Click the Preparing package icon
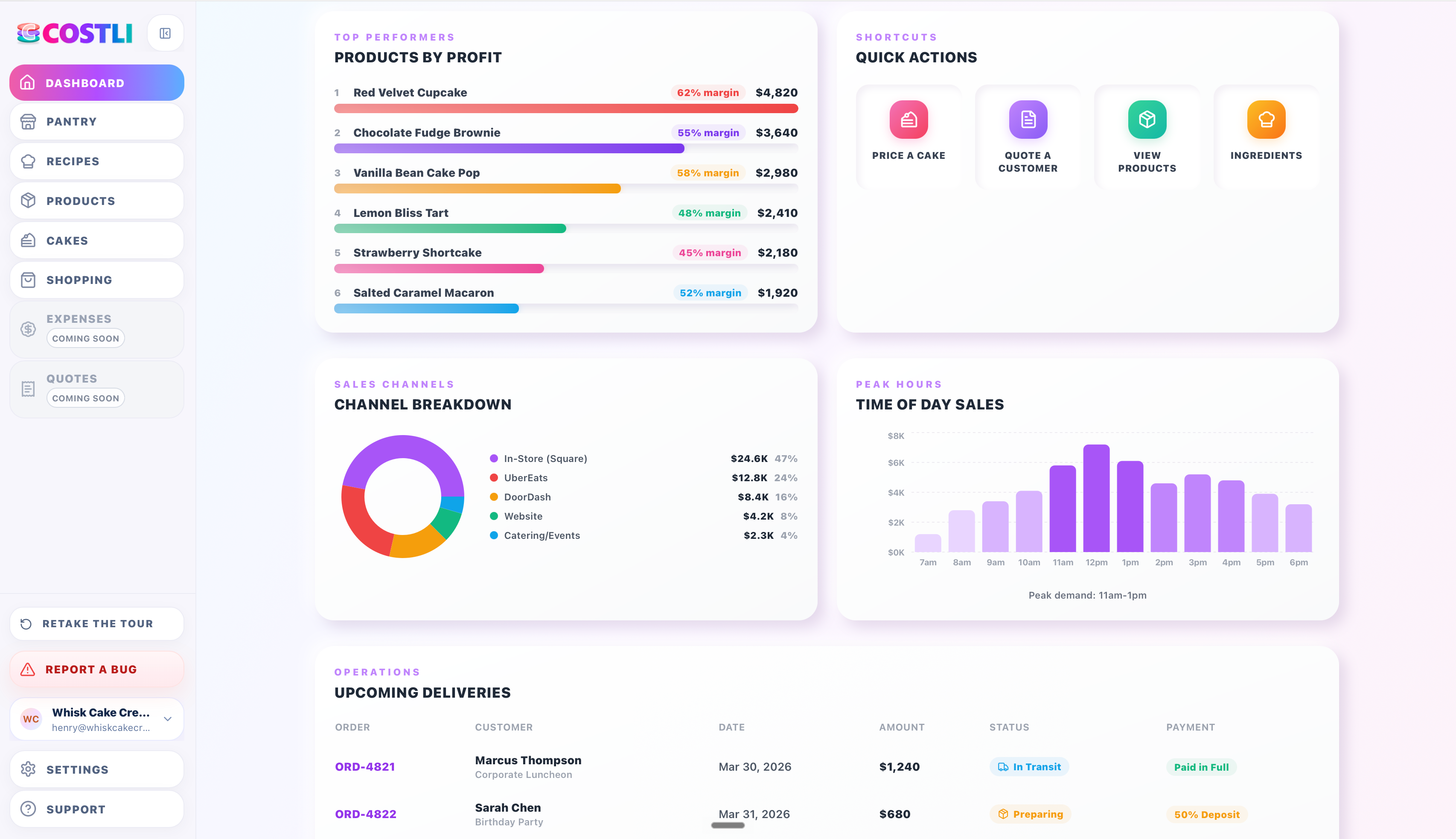Image resolution: width=1456 pixels, height=839 pixels. 1003,814
